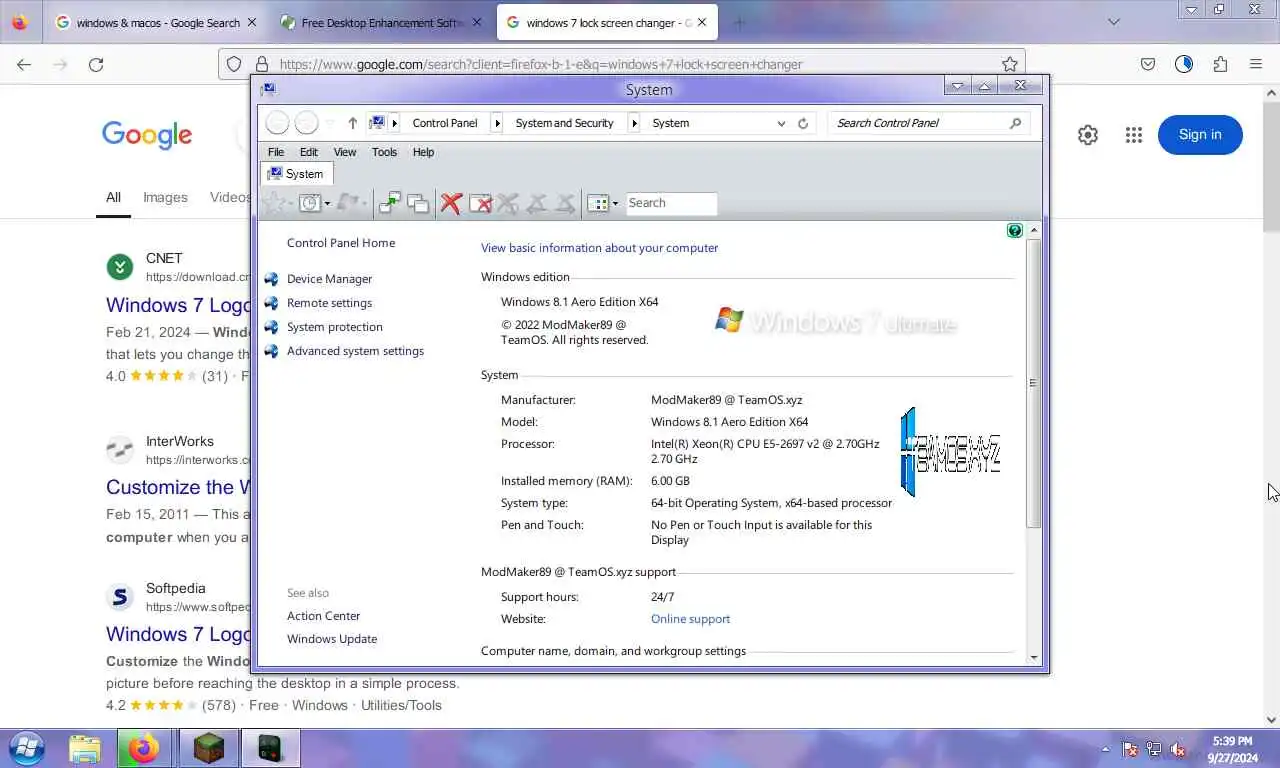Open the Online support website link
This screenshot has width=1280, height=768.
click(690, 619)
